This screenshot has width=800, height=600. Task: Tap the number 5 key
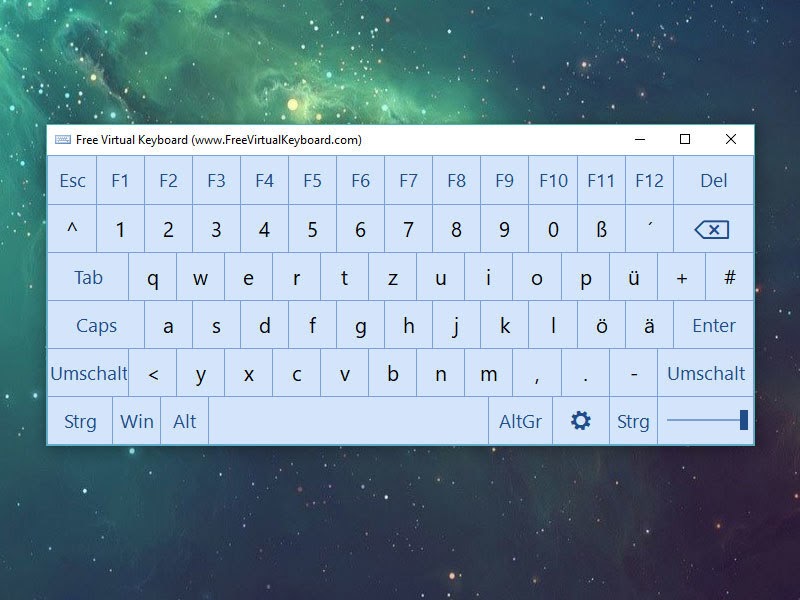(312, 229)
